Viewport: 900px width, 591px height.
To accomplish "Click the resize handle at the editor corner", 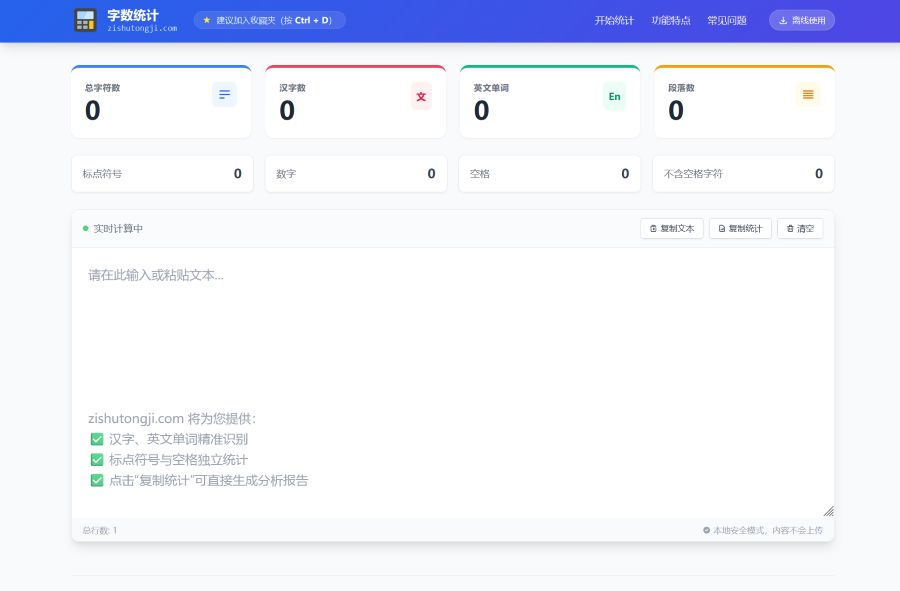I will [829, 511].
